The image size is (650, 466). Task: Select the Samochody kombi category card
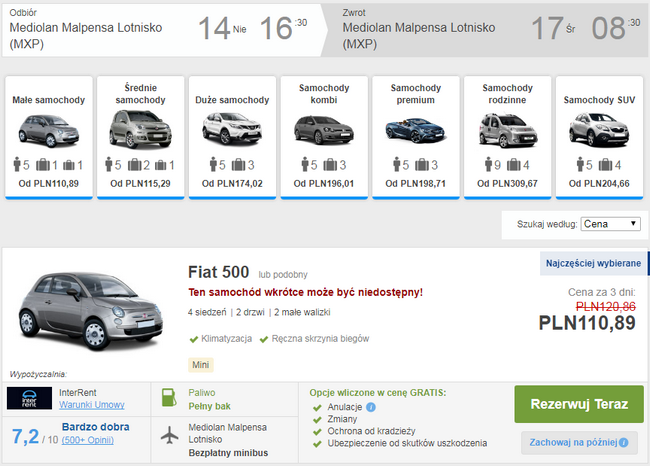point(324,137)
